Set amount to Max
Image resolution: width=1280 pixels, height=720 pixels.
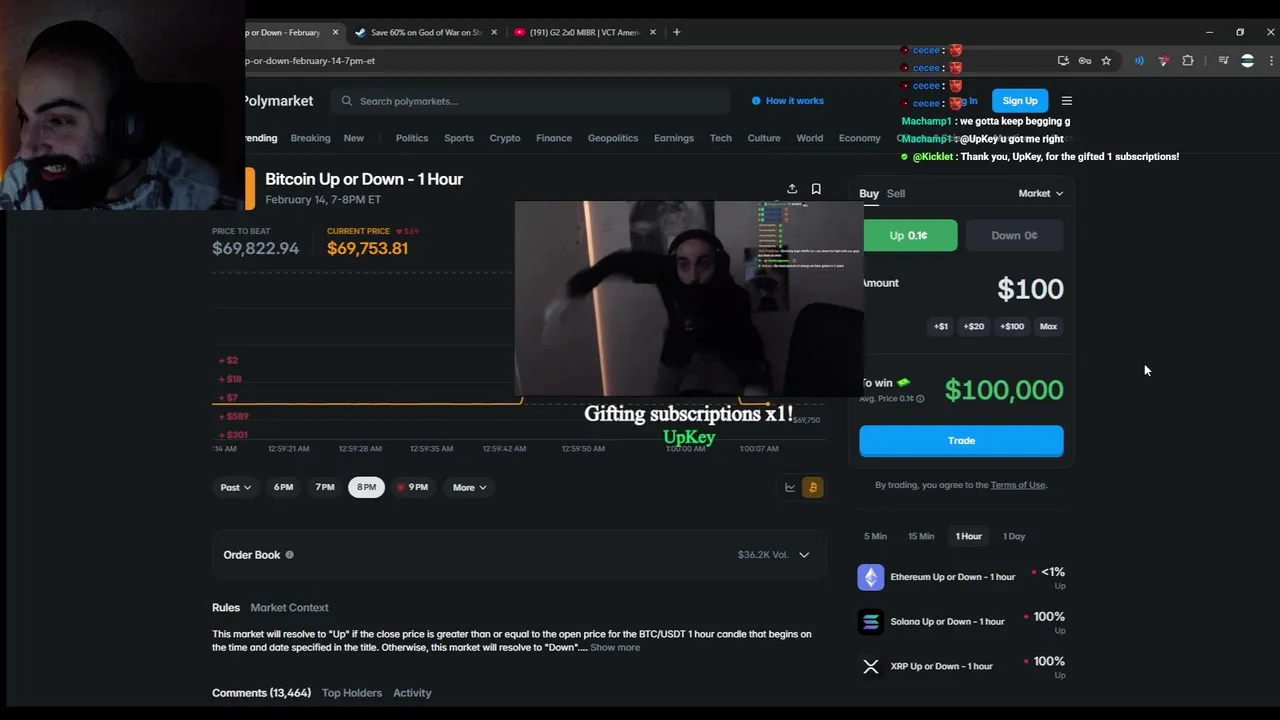(1048, 327)
